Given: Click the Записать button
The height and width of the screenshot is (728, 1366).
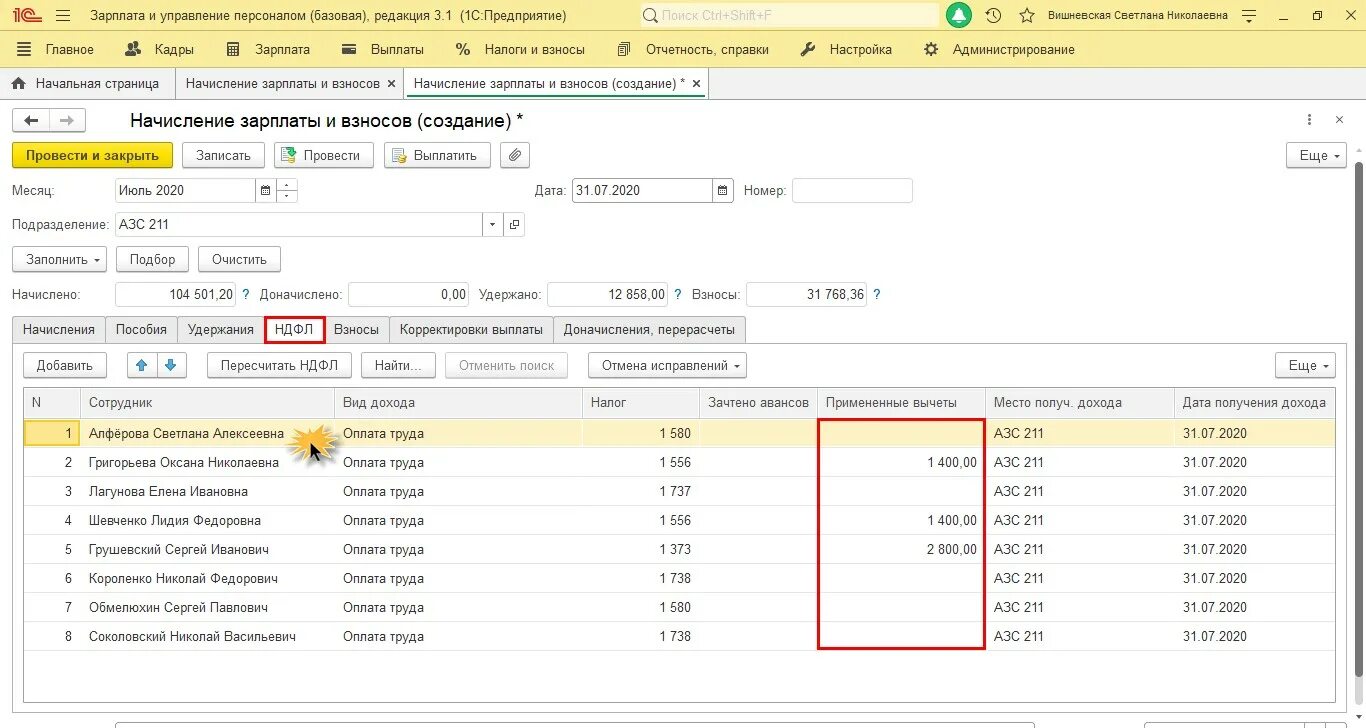Looking at the screenshot, I should pos(223,155).
